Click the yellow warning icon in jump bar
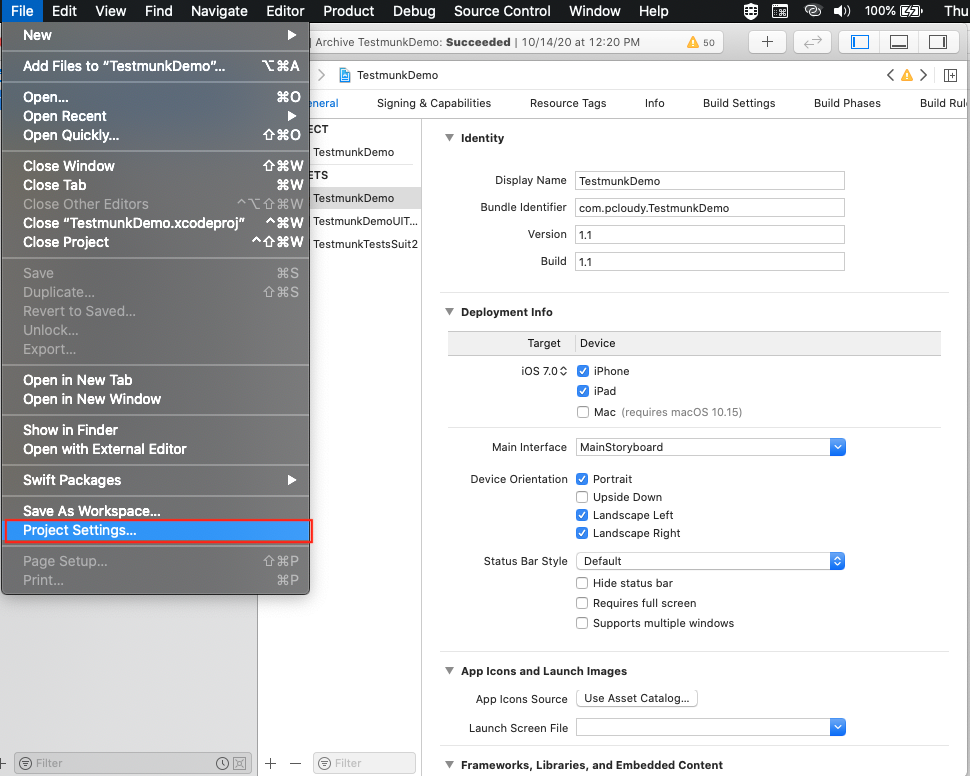The image size is (970, 776). 907,75
